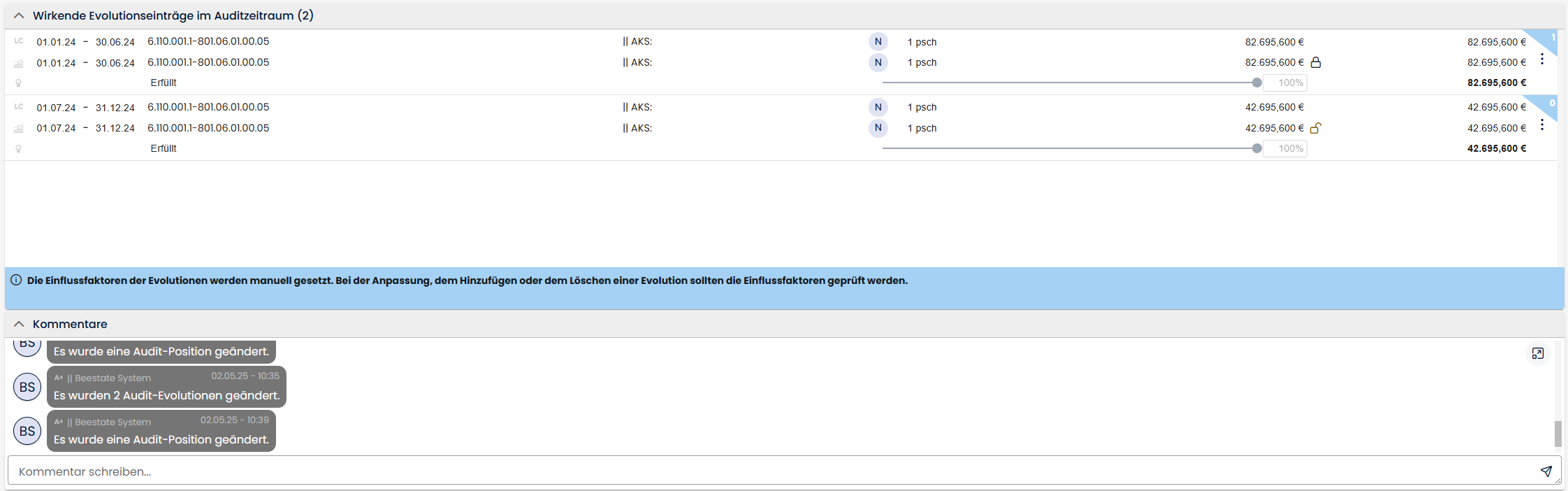The image size is (1568, 491).
Task: Select LC row 01.07.24 – 31.12.24
Action: 85,108
